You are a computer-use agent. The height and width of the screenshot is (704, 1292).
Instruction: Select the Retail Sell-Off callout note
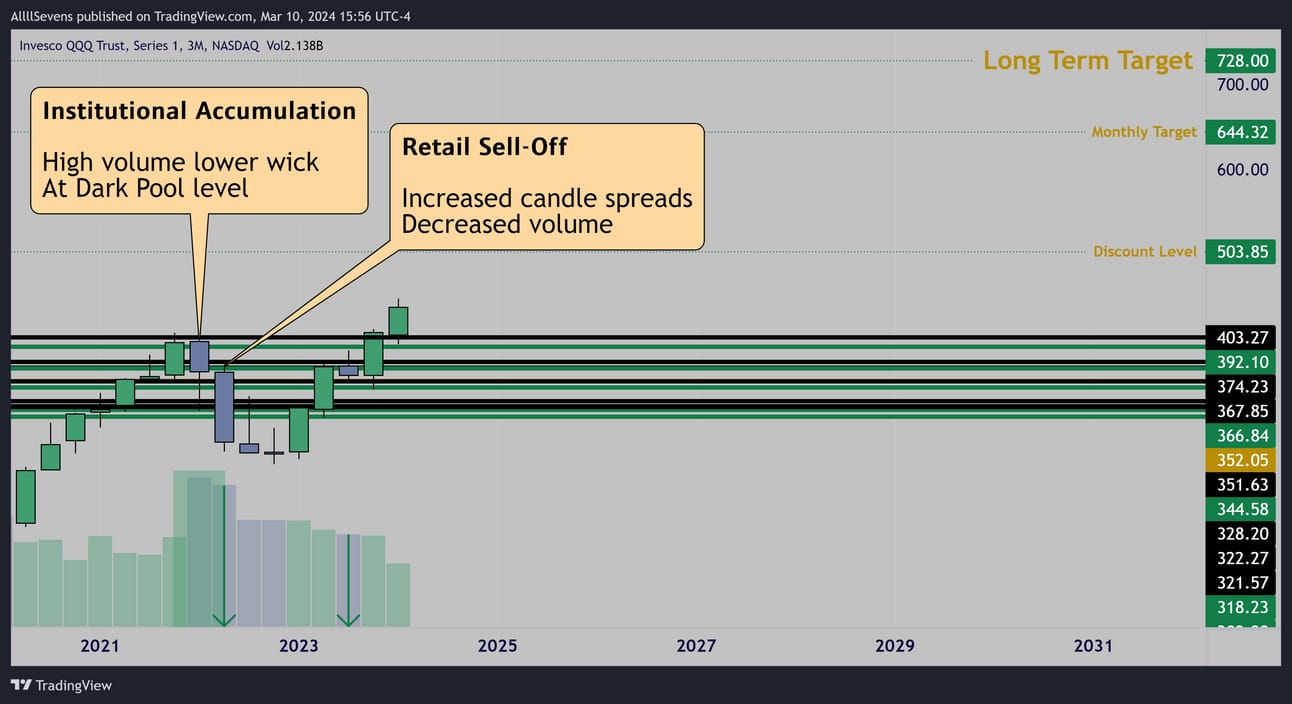[x=547, y=186]
